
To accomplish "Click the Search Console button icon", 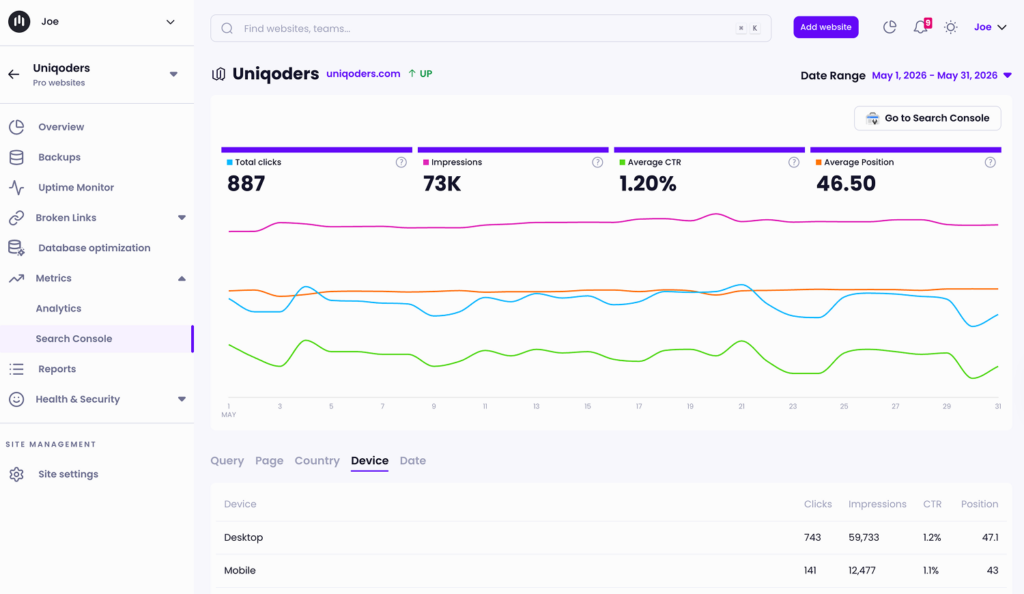I will [x=872, y=118].
